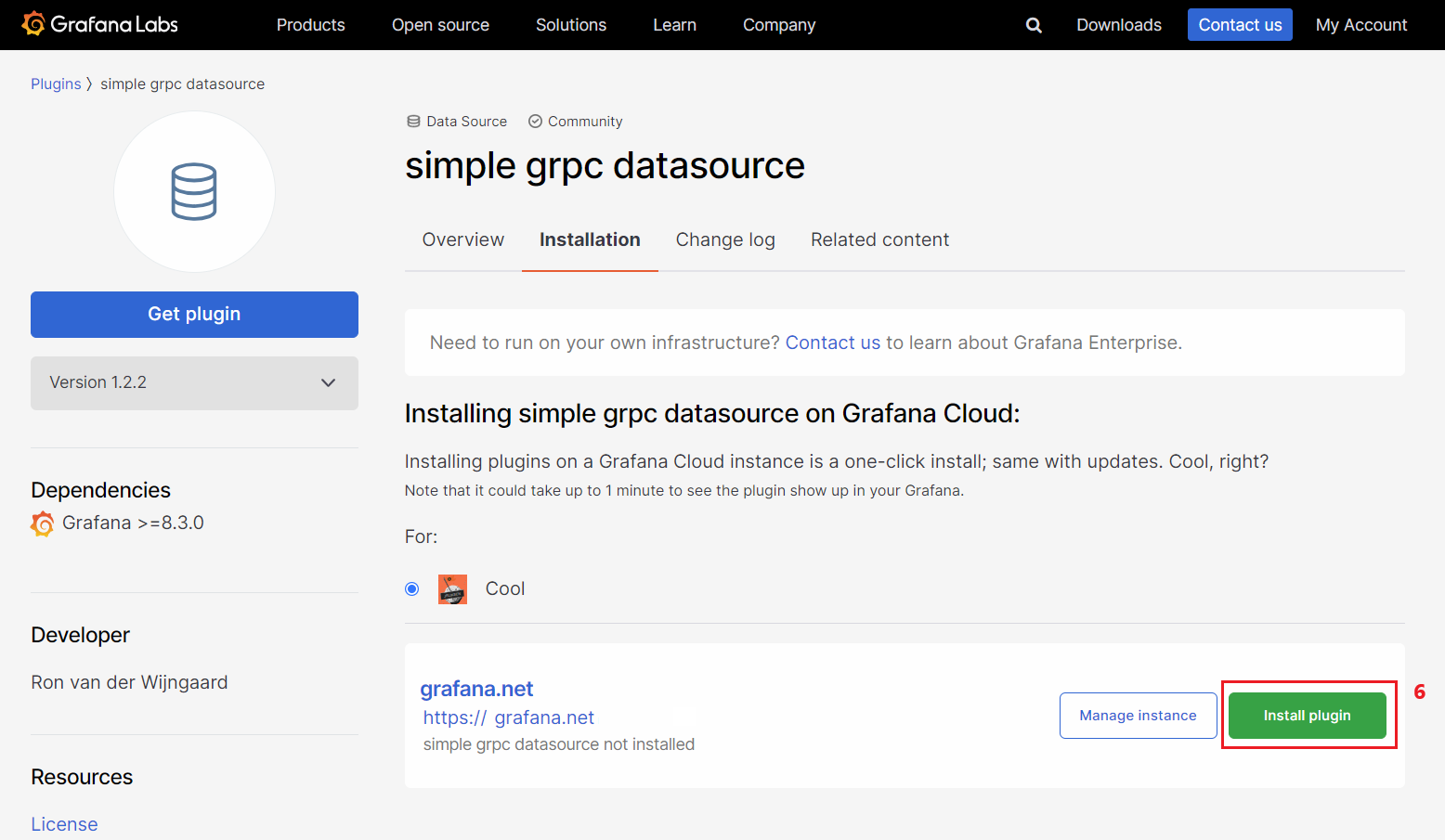Click the Grafana Labs logo
Viewport: 1445px width, 840px height.
click(99, 24)
